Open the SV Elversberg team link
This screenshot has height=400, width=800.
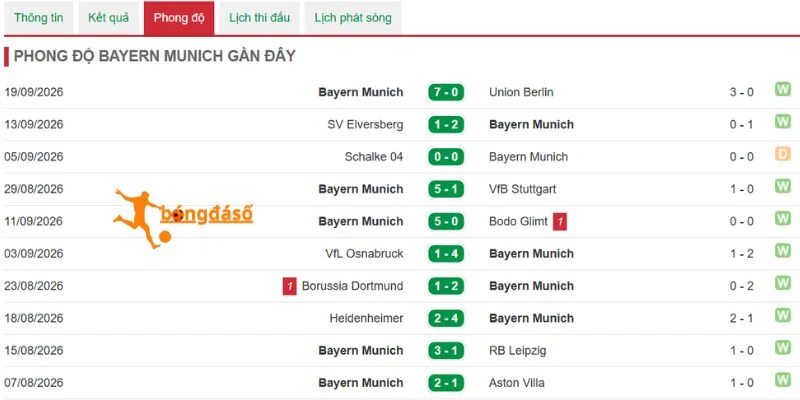(365, 124)
